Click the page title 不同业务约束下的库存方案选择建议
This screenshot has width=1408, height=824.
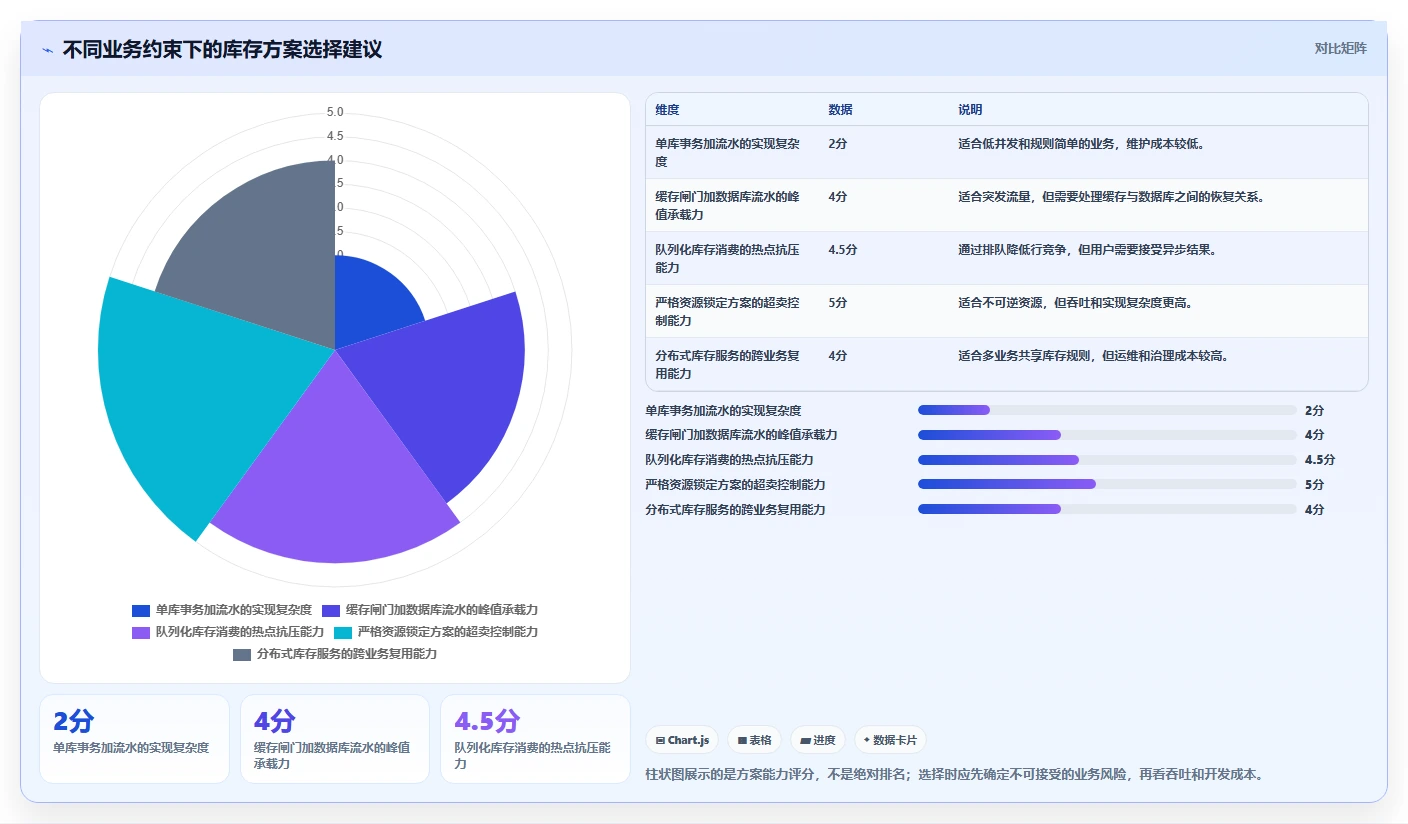(x=222, y=50)
